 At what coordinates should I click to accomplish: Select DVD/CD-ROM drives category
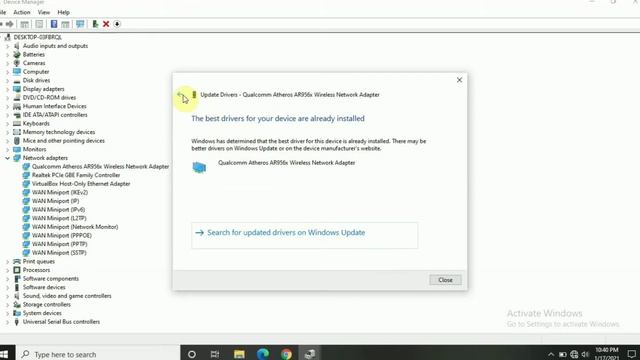click(x=49, y=98)
